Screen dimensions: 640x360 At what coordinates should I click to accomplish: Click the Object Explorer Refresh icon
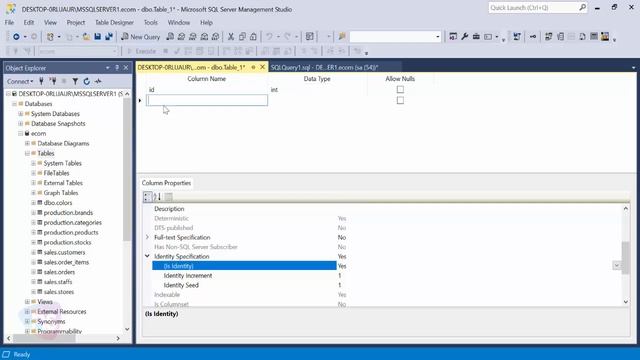[87, 81]
